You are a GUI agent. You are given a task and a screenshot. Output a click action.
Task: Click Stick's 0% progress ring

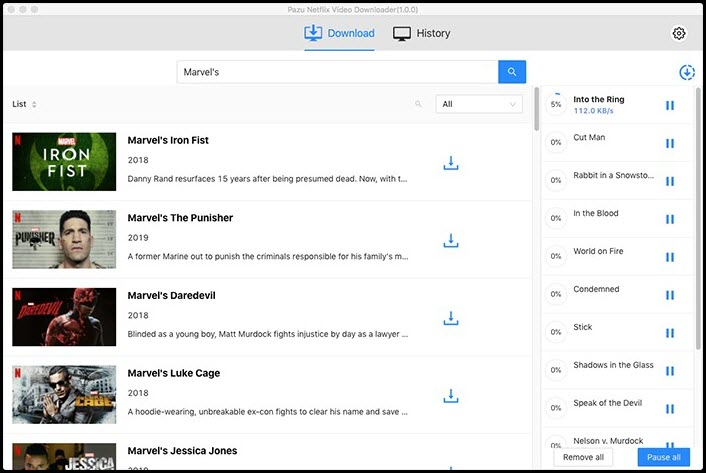click(x=556, y=332)
